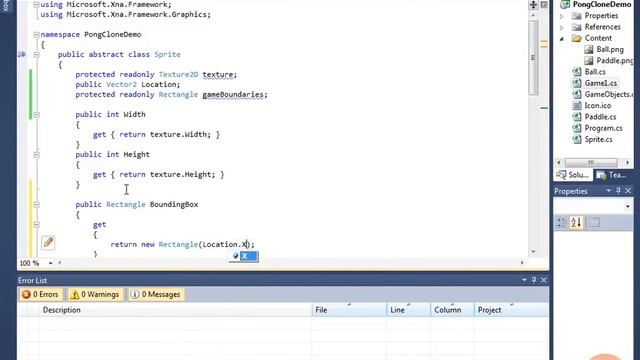Click the Properties folder icon in Solution Explorer
Image resolution: width=640 pixels, height=360 pixels.
tap(576, 16)
